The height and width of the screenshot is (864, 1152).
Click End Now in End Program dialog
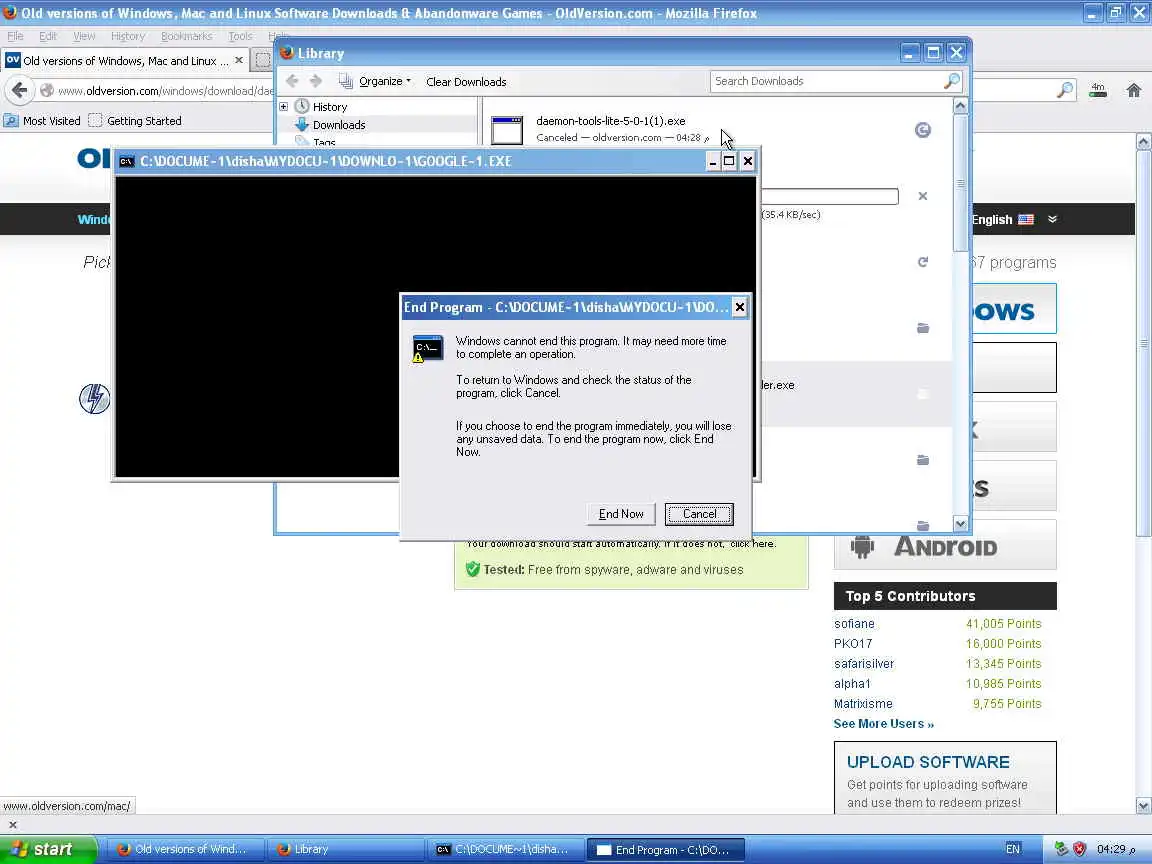click(621, 514)
